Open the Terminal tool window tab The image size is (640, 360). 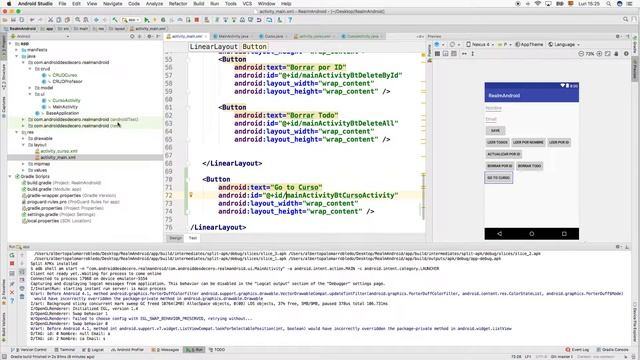click(x=65, y=350)
